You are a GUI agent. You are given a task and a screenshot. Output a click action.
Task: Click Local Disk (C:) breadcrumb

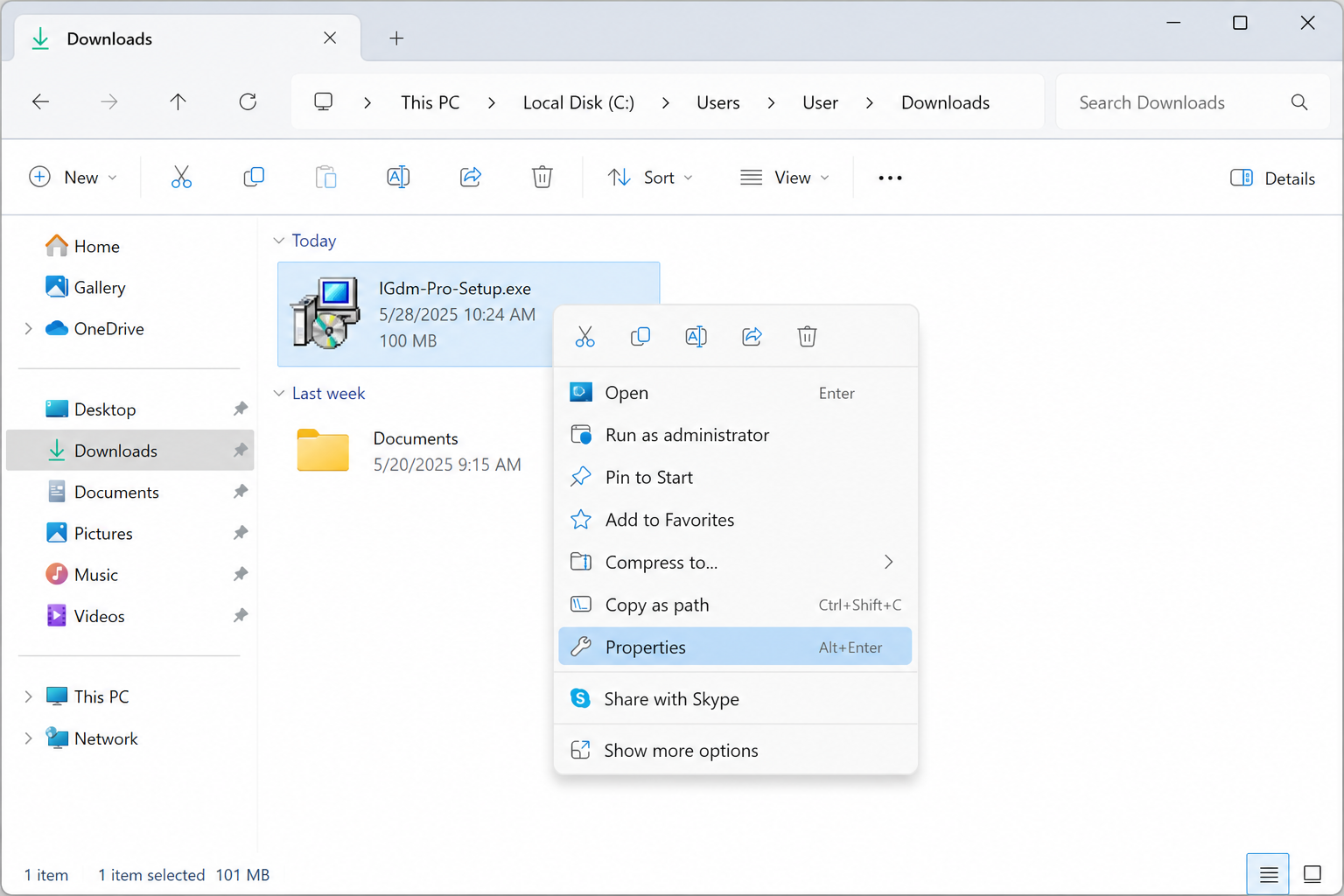(578, 102)
